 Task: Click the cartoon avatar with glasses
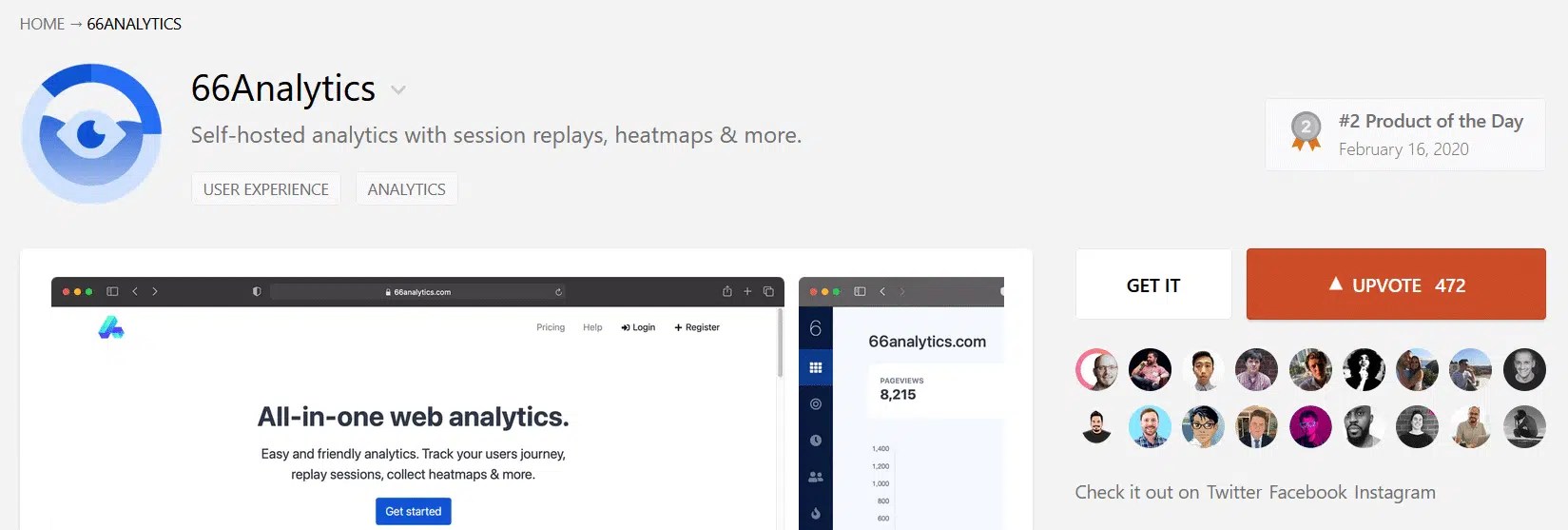click(x=1204, y=426)
